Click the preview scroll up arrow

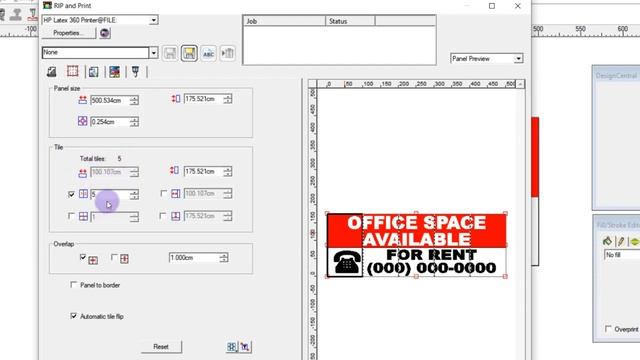520,84
